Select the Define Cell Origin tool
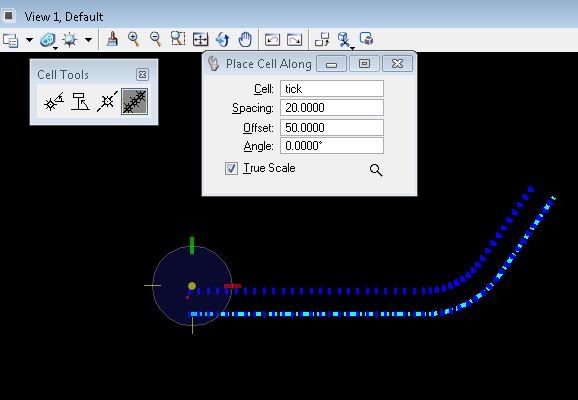This screenshot has width=578, height=400. (x=80, y=102)
